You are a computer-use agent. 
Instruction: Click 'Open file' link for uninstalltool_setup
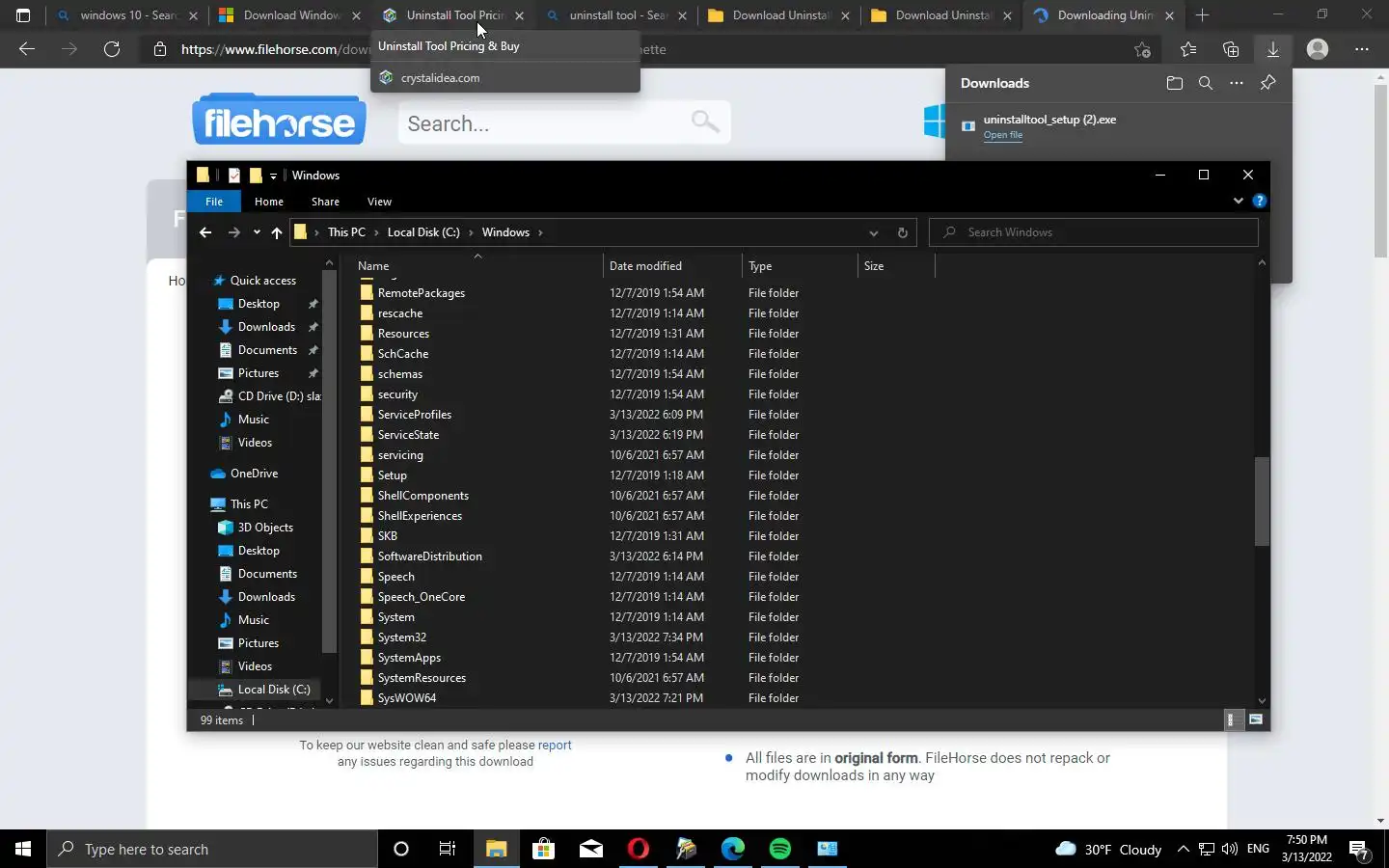click(1003, 135)
